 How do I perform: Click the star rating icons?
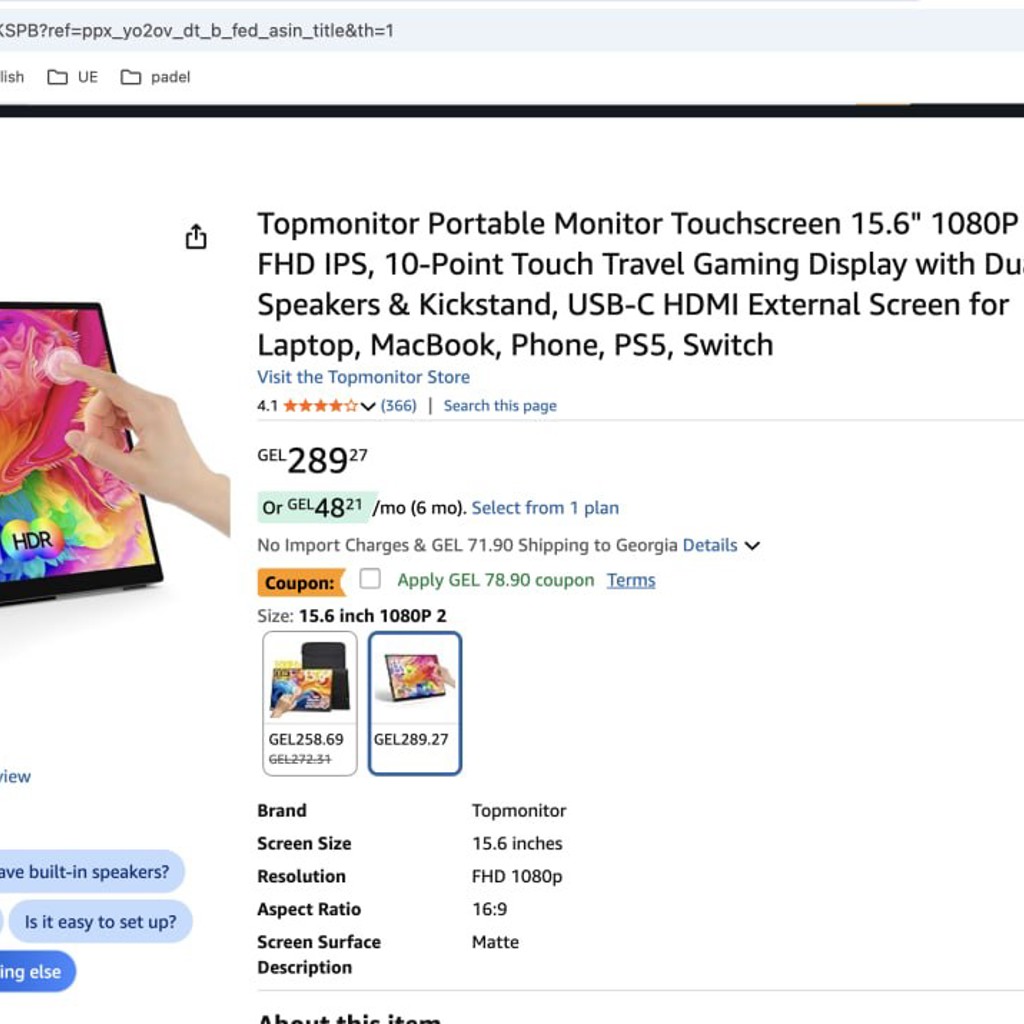tap(320, 406)
